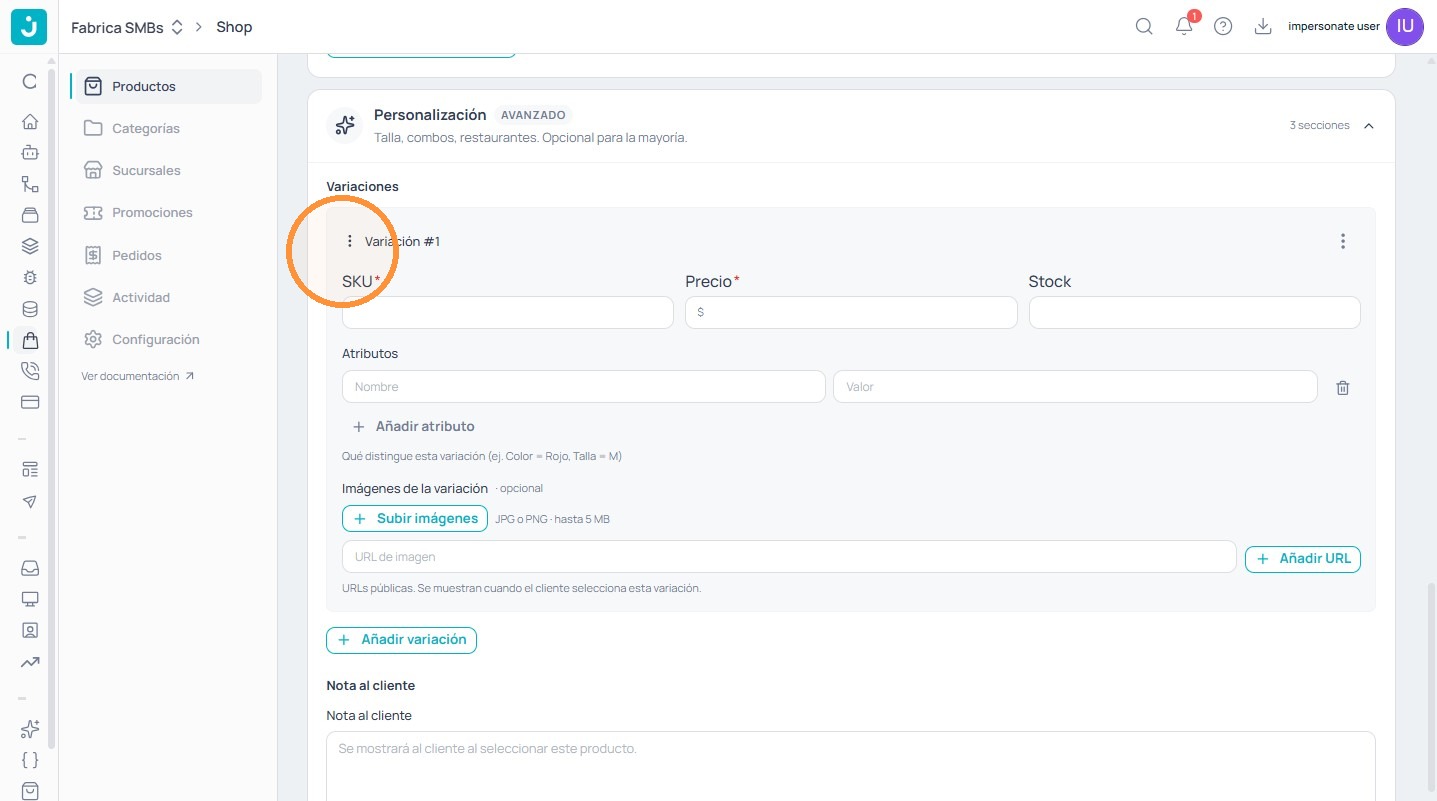Focus the attribute Nombre field

point(584,387)
